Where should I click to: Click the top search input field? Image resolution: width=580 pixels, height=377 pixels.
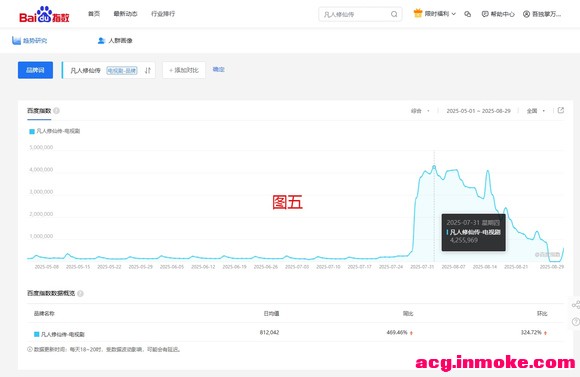[x=355, y=14]
